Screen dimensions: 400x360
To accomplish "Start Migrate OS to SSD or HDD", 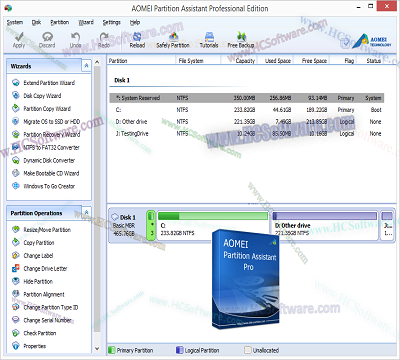I will pyautogui.click(x=52, y=122).
